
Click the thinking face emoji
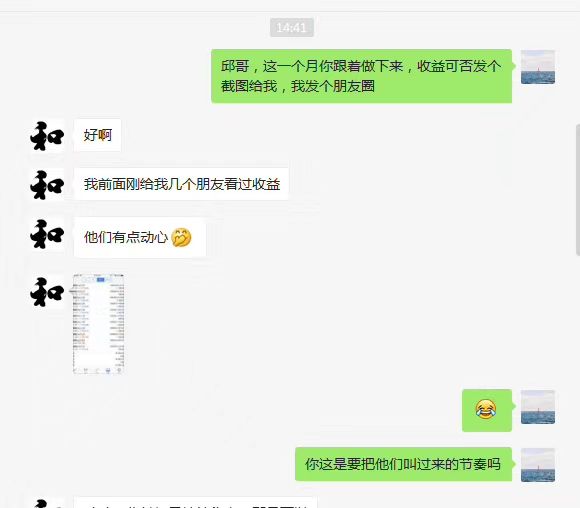point(181,238)
